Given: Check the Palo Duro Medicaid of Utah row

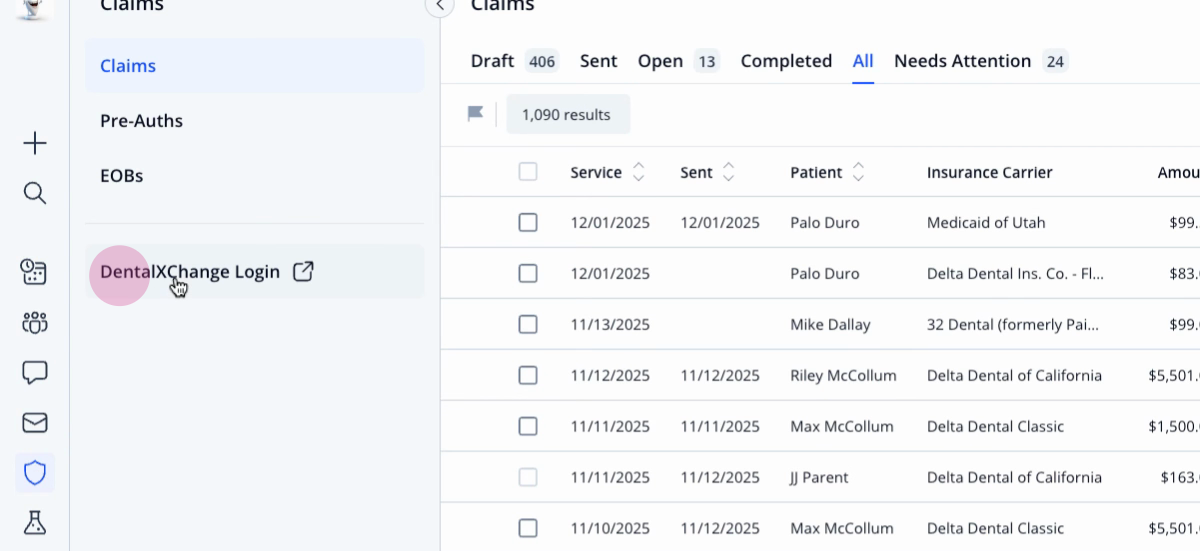Looking at the screenshot, I should click(x=528, y=223).
